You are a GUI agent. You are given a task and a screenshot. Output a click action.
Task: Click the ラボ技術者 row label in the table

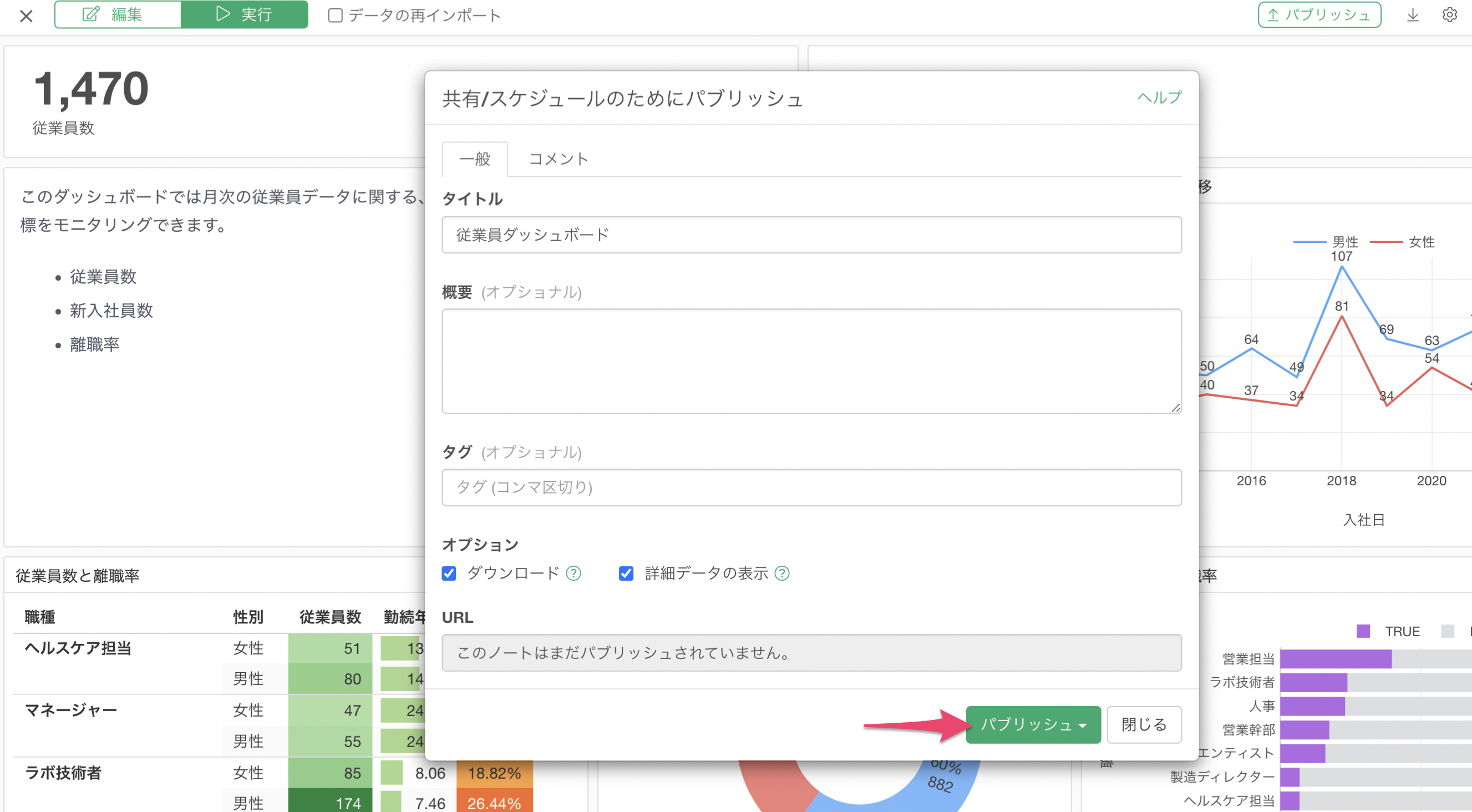pos(63,773)
